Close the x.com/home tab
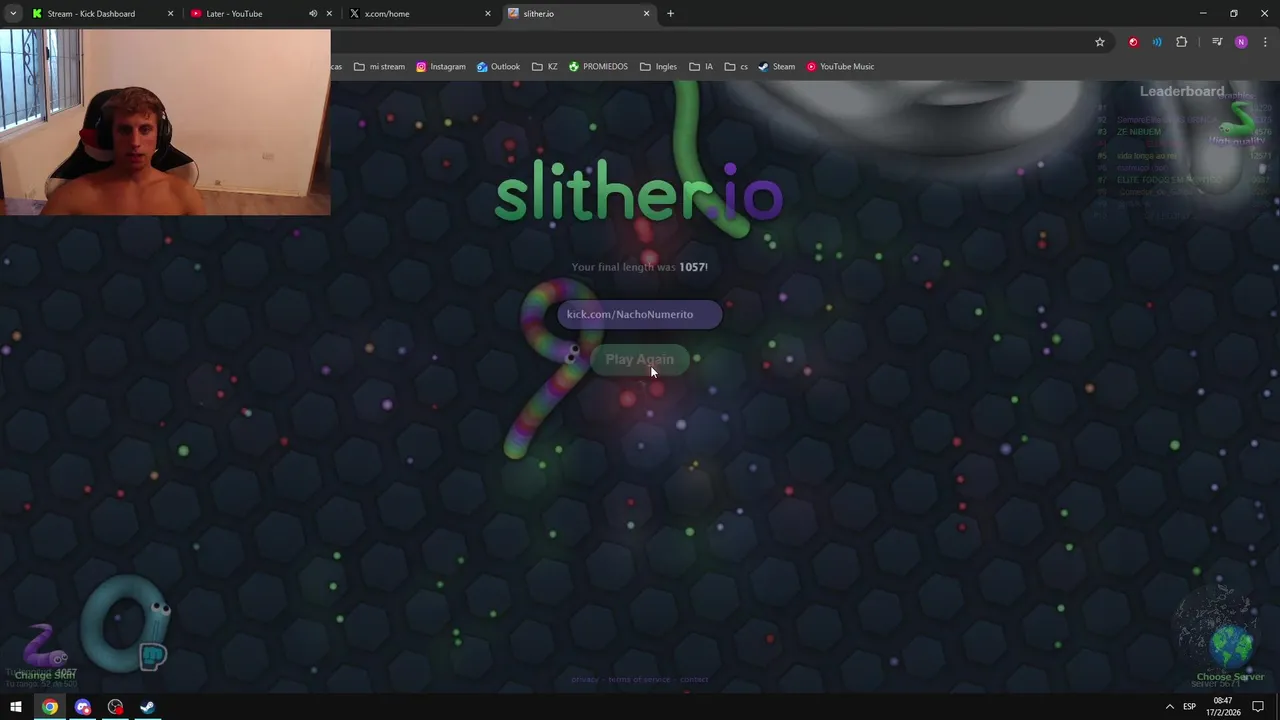Screen dimensions: 1280x720 [x=488, y=14]
